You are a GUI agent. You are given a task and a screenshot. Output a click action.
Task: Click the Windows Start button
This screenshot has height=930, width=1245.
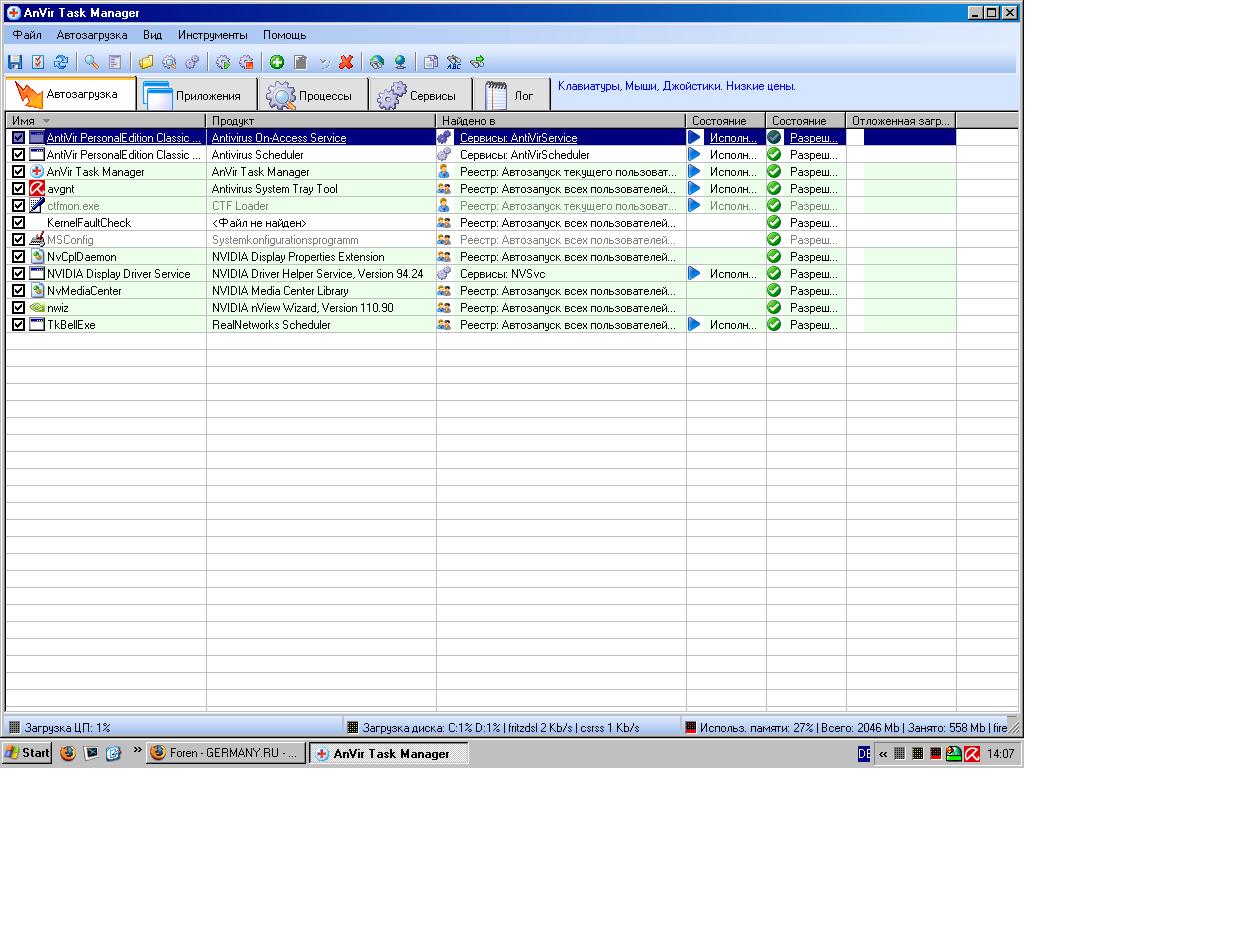pyautogui.click(x=27, y=753)
